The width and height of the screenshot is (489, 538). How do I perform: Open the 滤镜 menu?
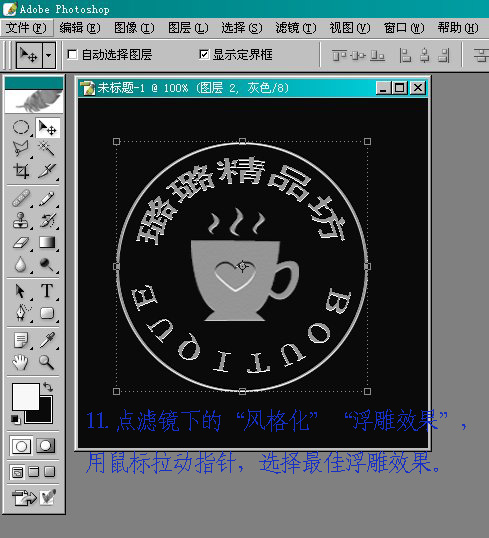[x=295, y=28]
